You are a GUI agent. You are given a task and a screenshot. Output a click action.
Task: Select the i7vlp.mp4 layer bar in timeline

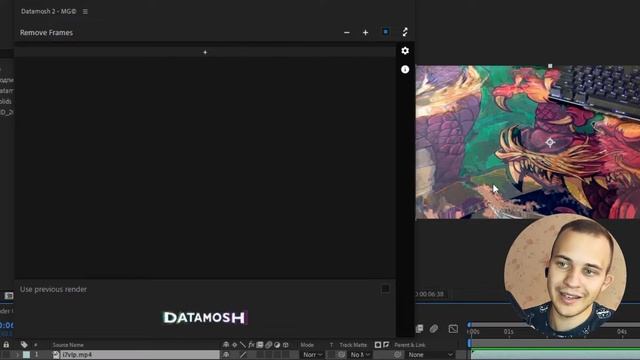point(556,354)
